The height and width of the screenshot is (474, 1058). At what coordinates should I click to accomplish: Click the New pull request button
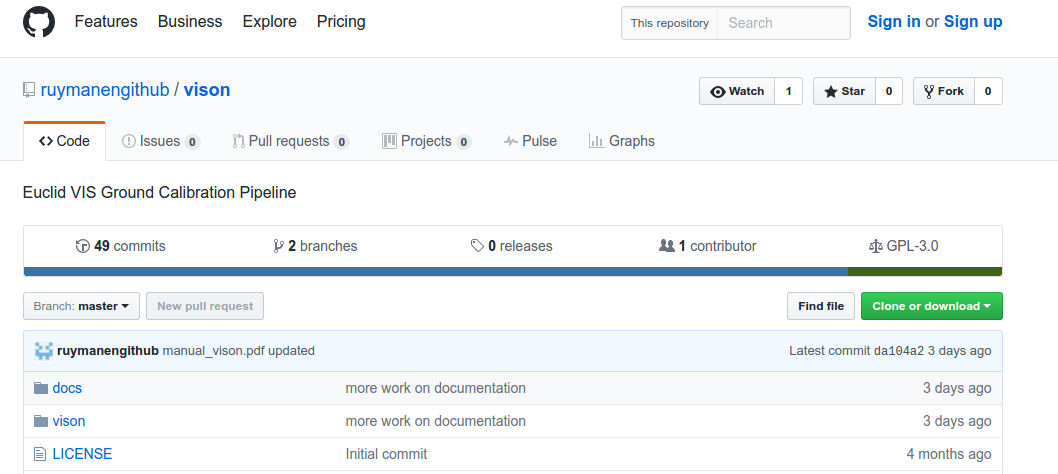click(x=205, y=306)
